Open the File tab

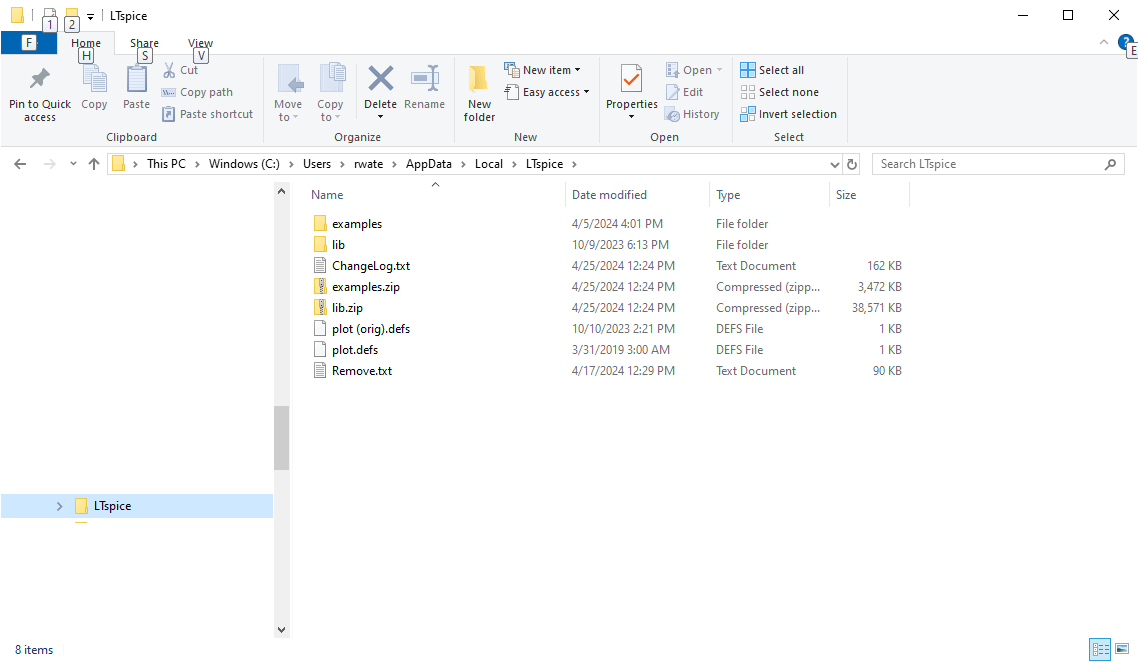(x=29, y=43)
